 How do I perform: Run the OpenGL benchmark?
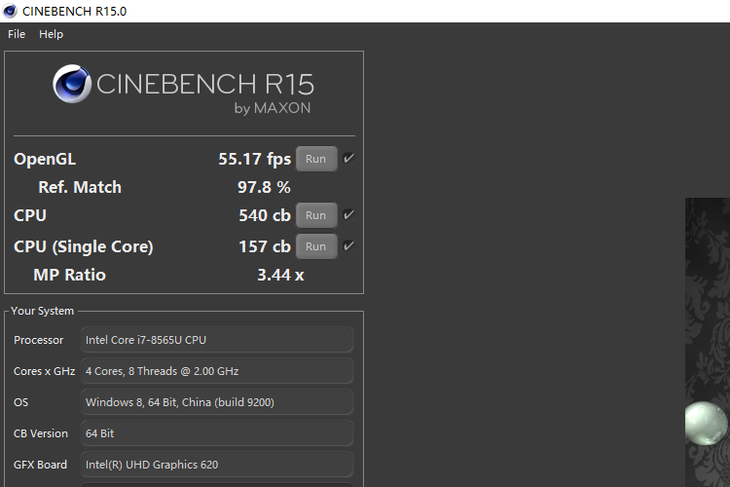point(316,159)
